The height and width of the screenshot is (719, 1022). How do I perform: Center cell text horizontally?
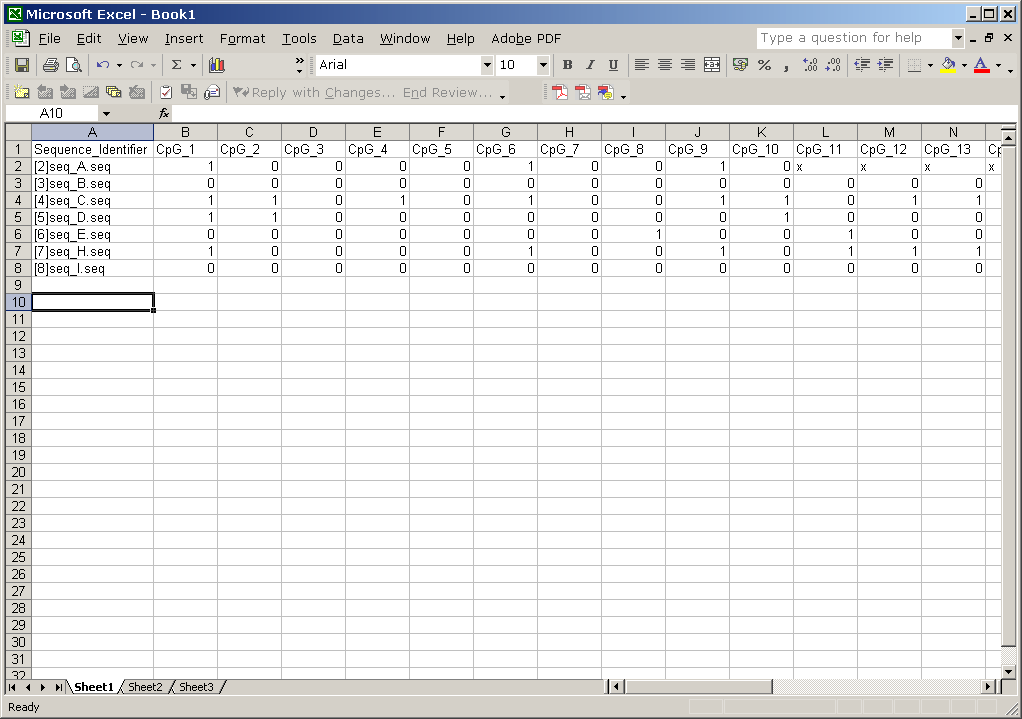tap(665, 65)
